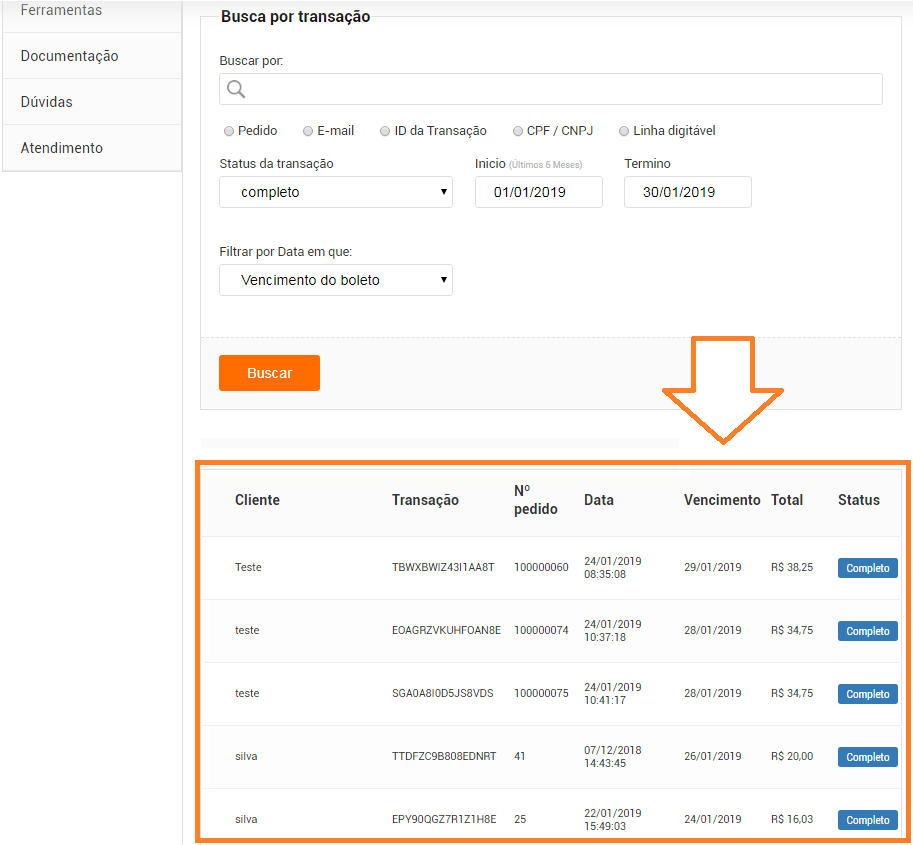Click the Total column header
This screenshot has height=845, width=913.
[787, 500]
